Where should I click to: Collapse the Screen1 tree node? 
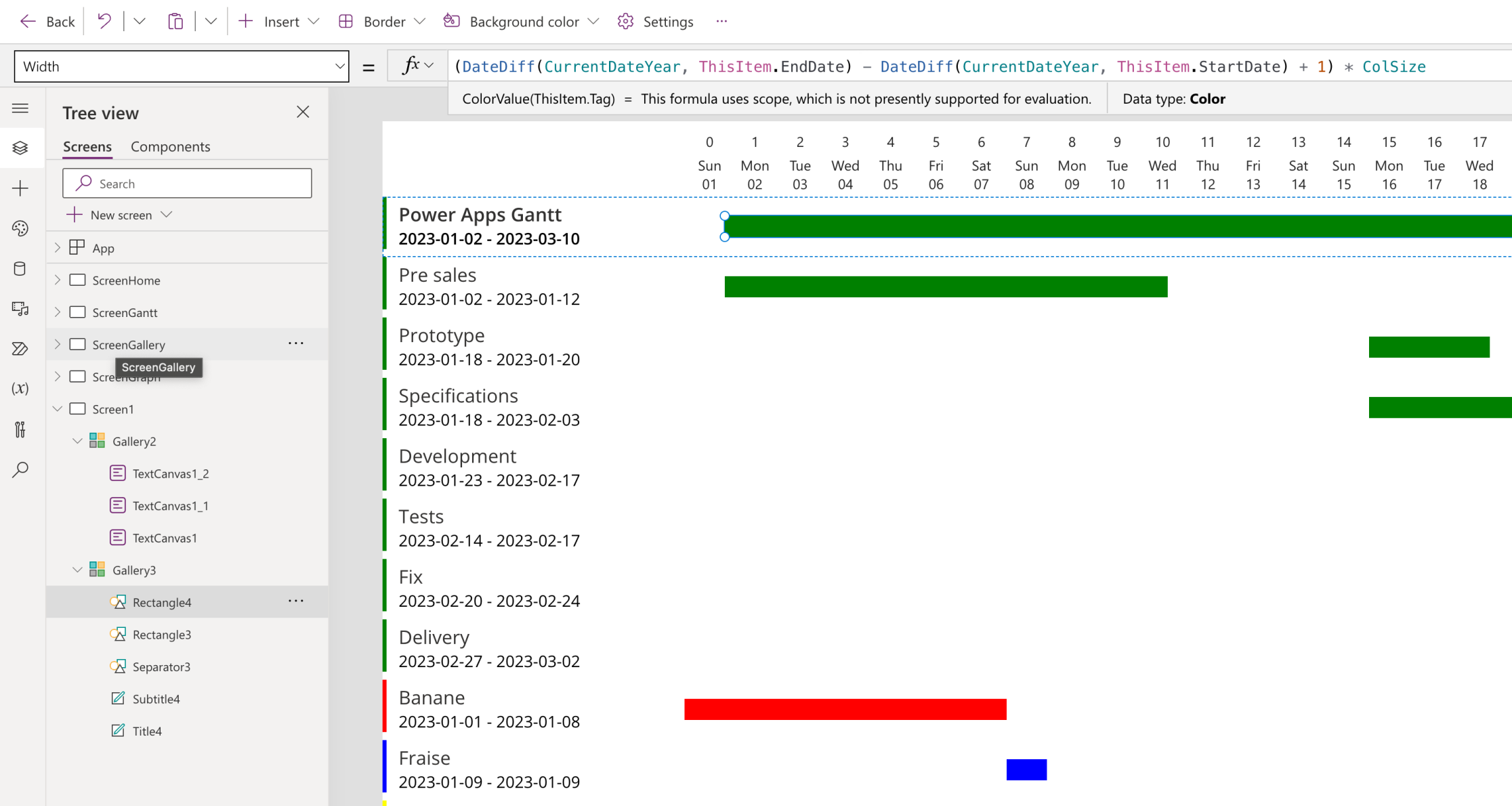58,409
